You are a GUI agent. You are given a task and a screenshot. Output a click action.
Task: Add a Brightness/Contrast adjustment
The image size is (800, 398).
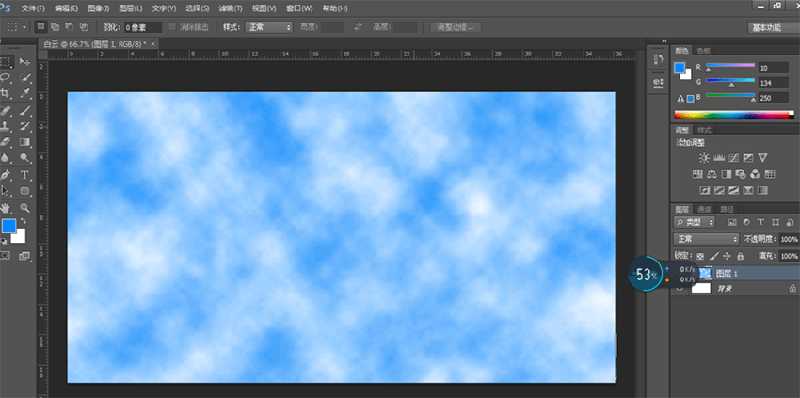(704, 158)
